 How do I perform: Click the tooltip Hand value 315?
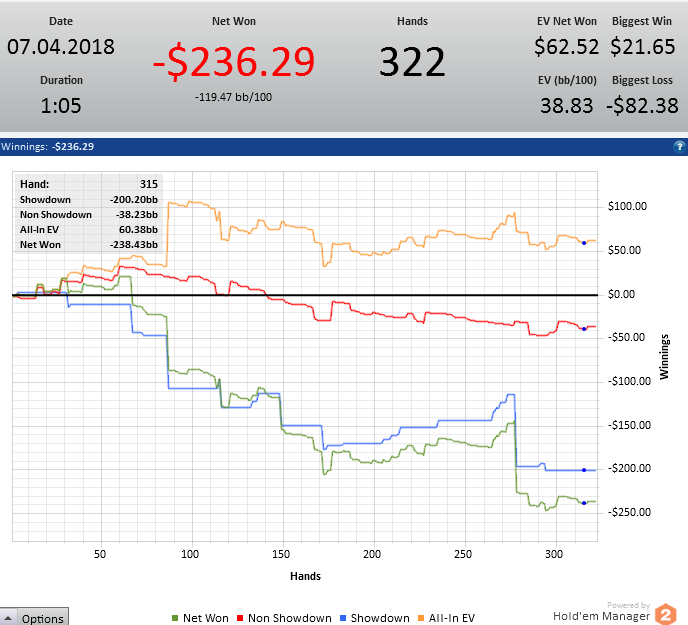pos(149,184)
